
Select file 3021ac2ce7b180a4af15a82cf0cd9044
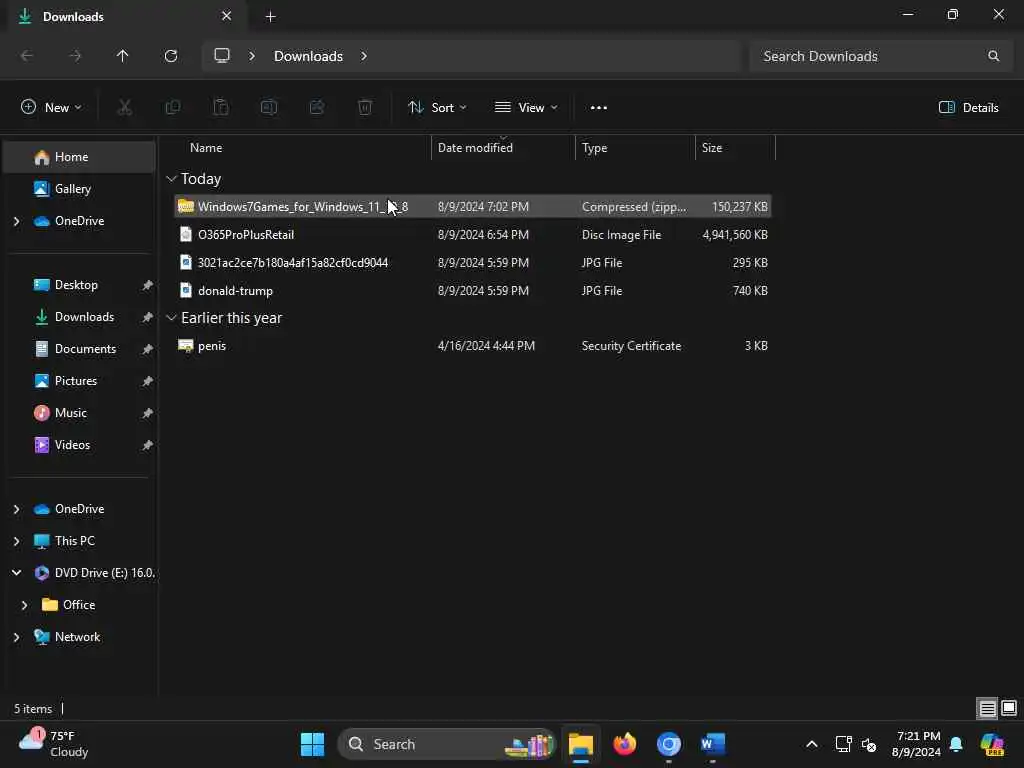[473, 263]
